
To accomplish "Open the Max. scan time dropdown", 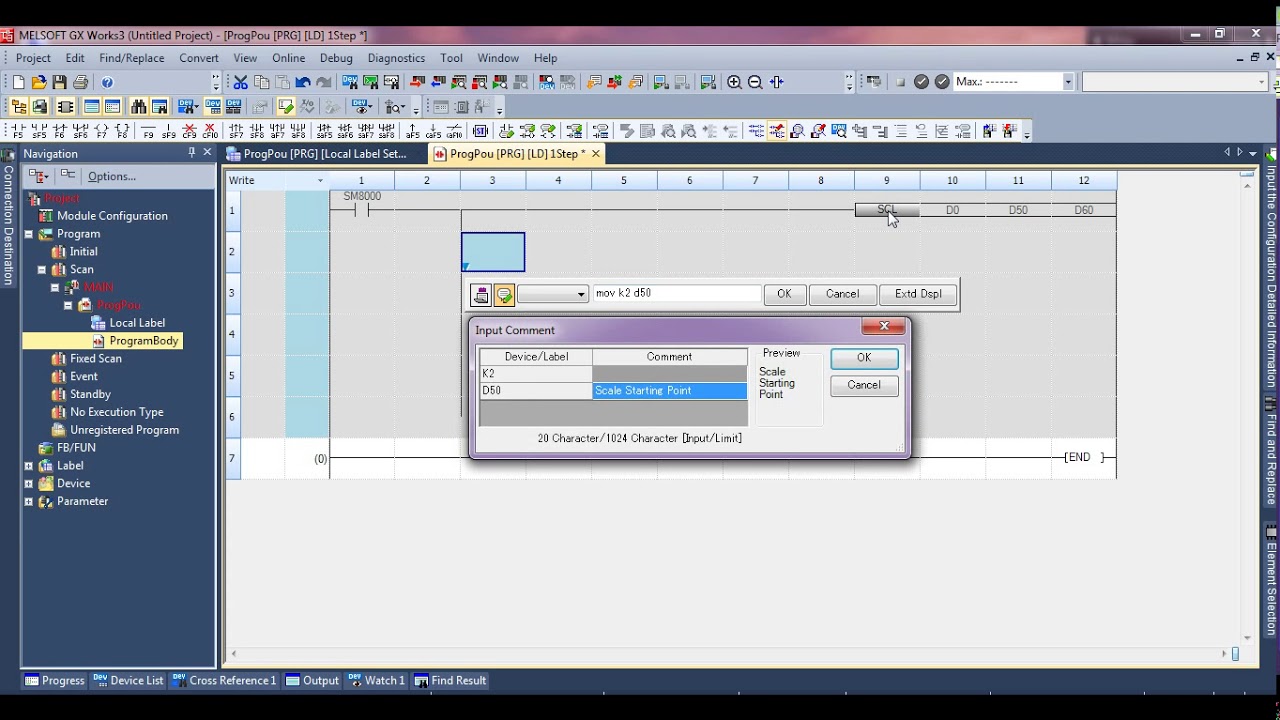I will pyautogui.click(x=1067, y=82).
